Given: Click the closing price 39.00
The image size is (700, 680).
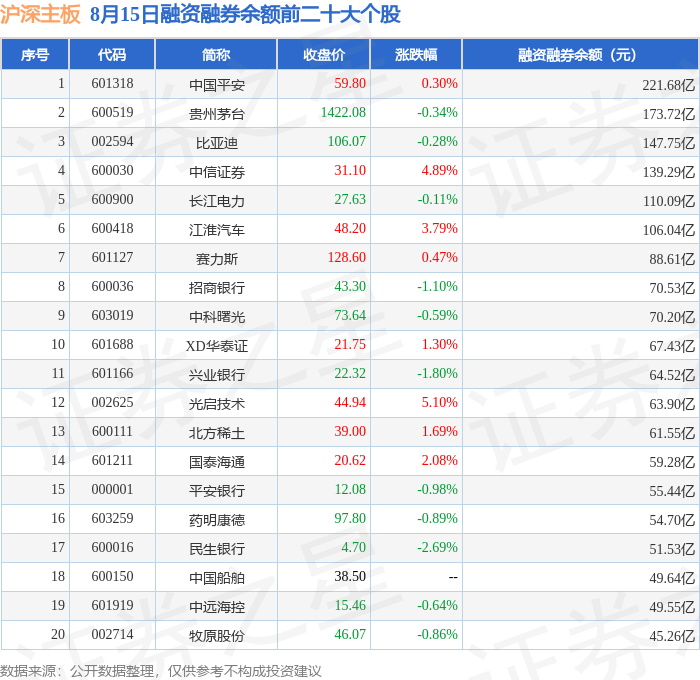Looking at the screenshot, I should point(350,432).
